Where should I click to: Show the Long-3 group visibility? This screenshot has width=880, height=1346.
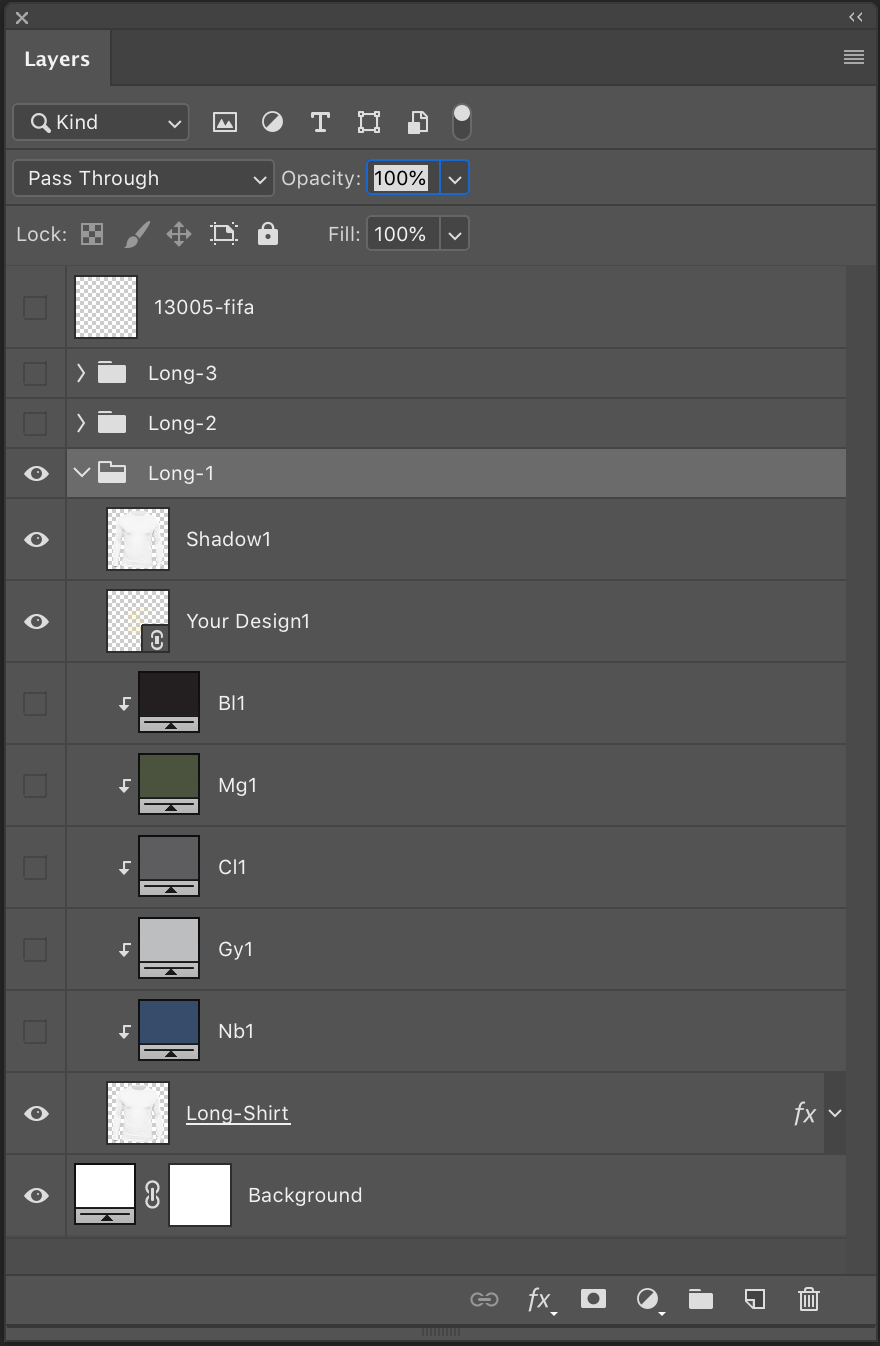(35, 373)
